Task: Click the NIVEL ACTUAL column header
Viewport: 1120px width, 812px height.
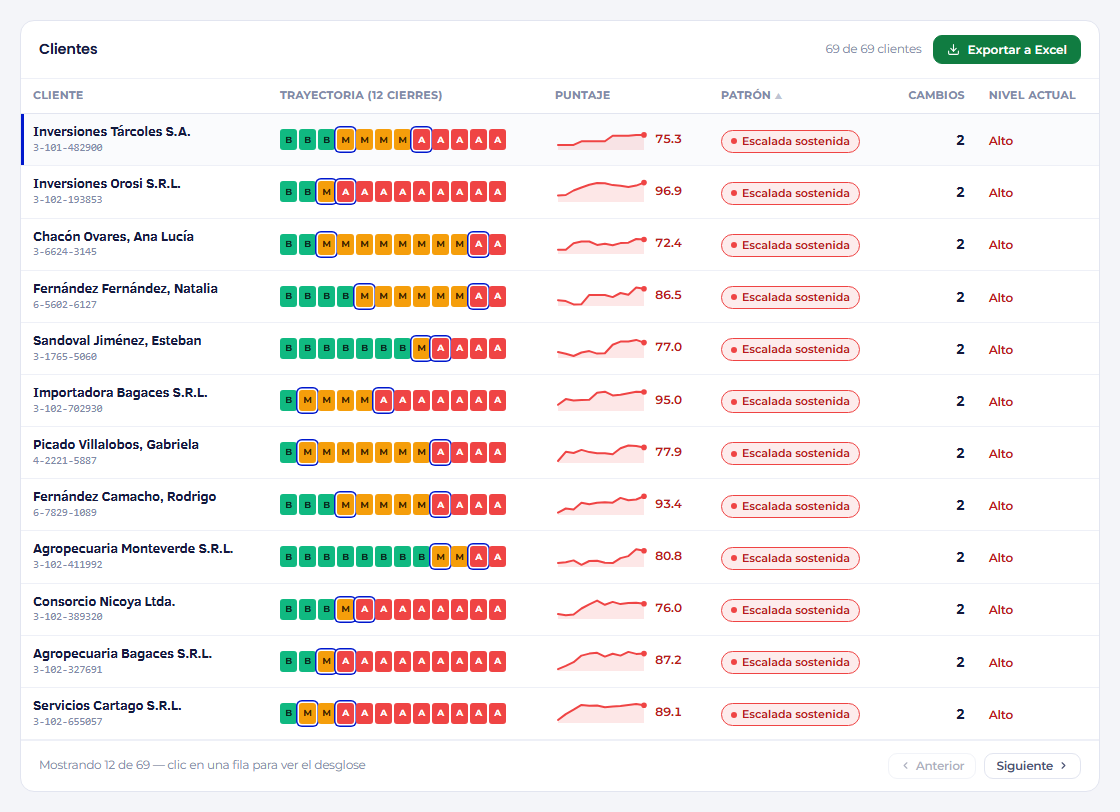Action: tap(1031, 95)
